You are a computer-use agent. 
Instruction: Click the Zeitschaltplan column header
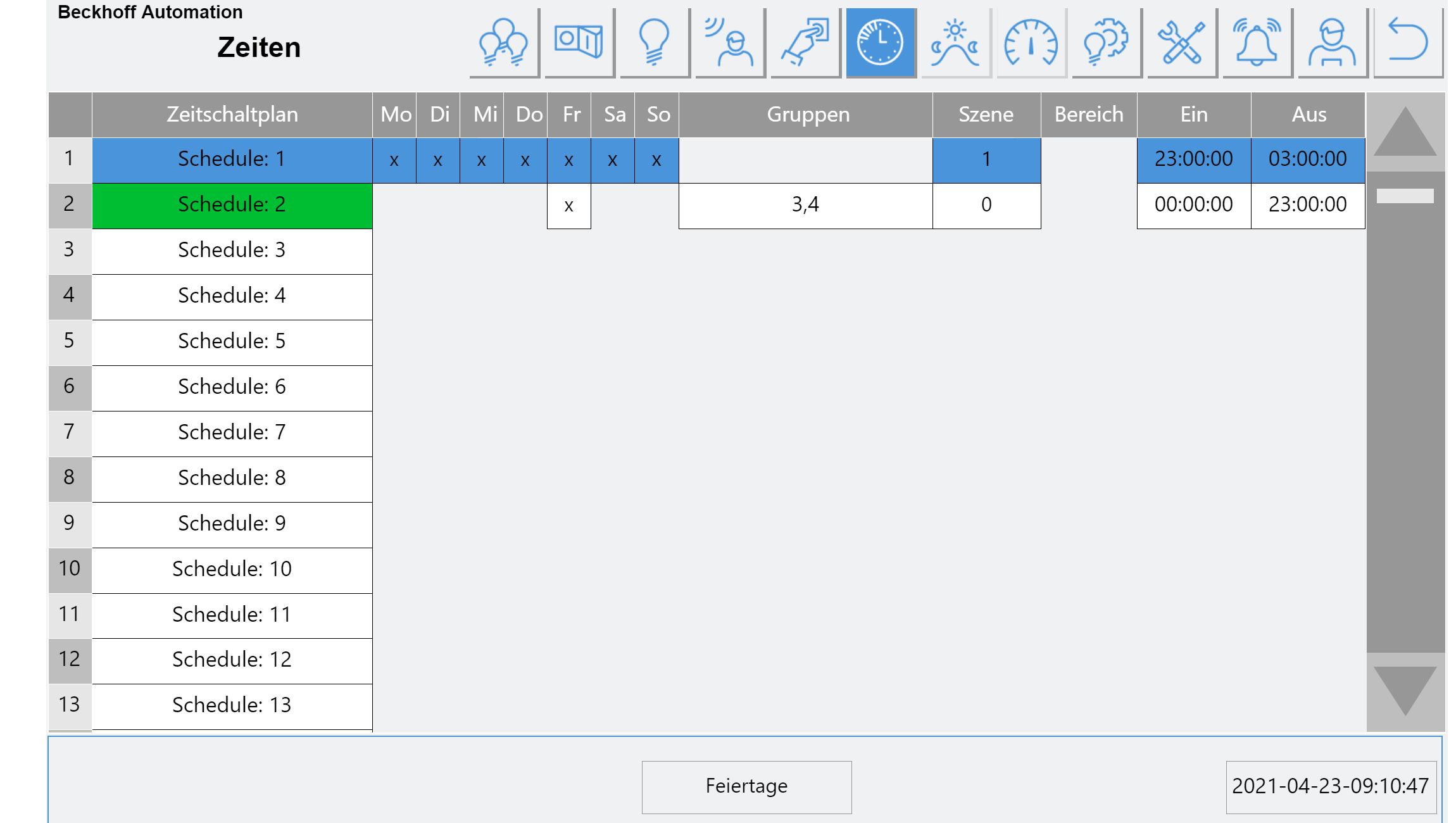coord(232,115)
